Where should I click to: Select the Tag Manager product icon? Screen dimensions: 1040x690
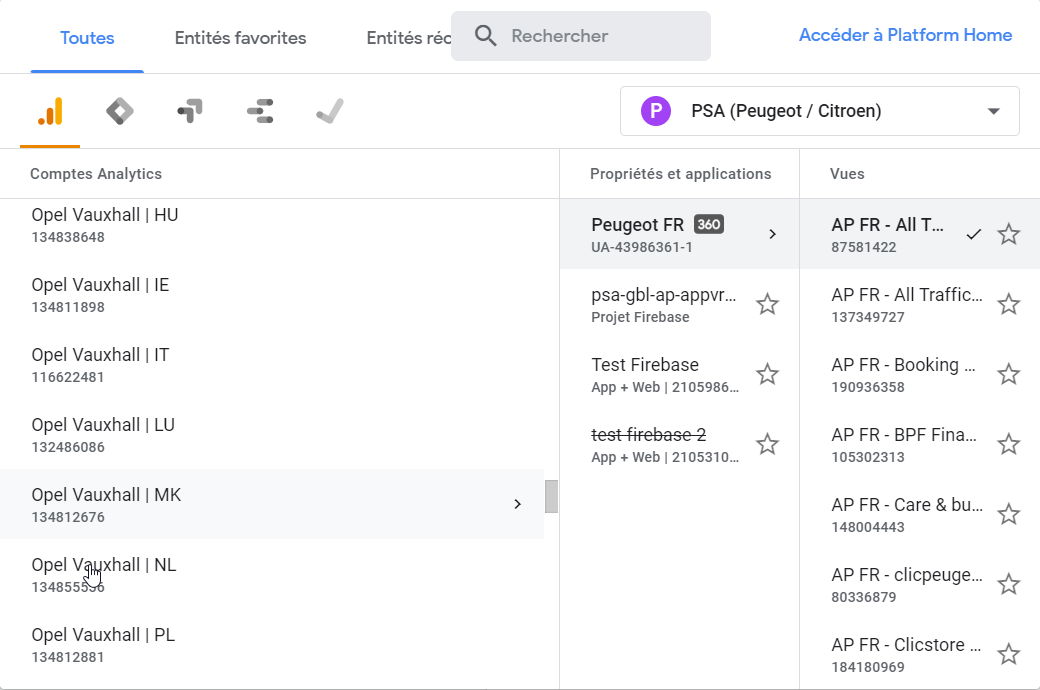point(190,111)
